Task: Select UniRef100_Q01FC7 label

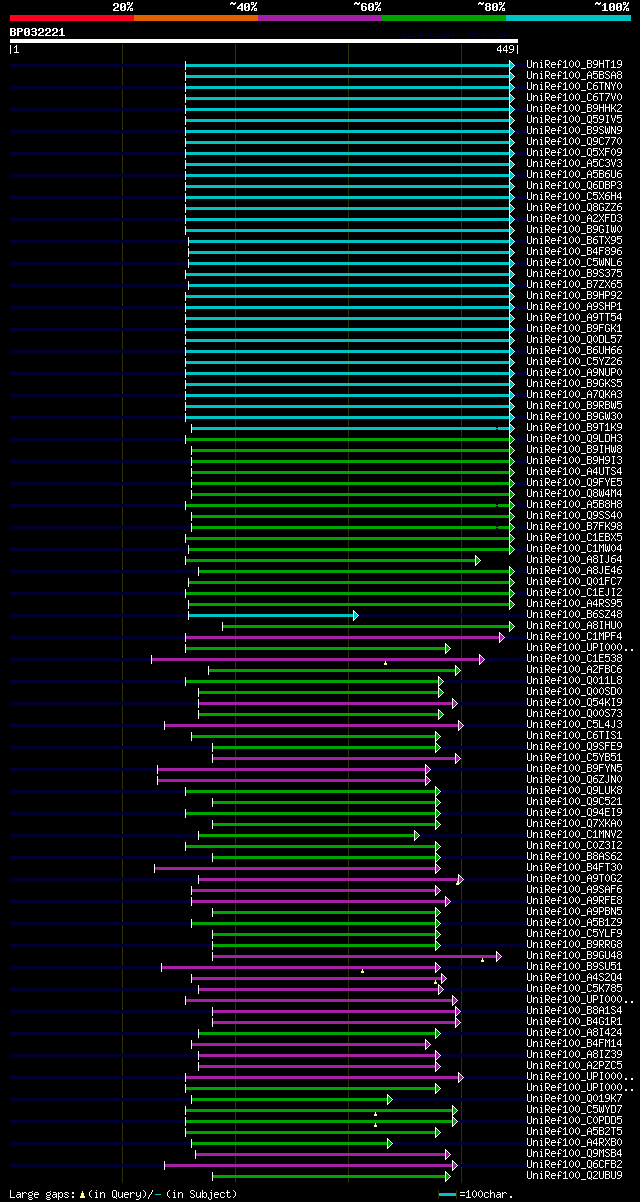Action: point(574,581)
